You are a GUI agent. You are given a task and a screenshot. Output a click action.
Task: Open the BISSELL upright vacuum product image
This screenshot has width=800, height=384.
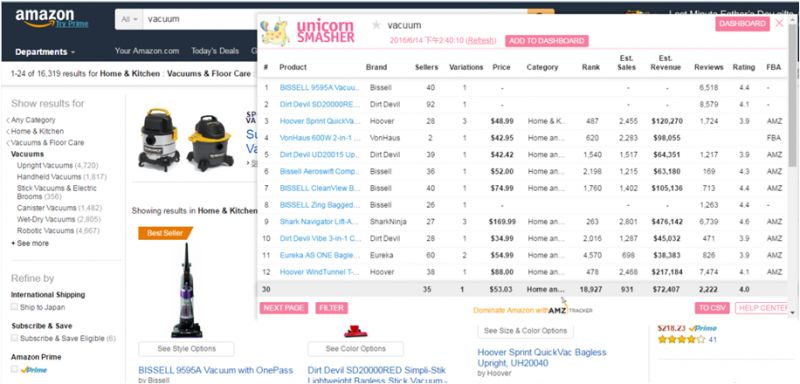[x=186, y=290]
